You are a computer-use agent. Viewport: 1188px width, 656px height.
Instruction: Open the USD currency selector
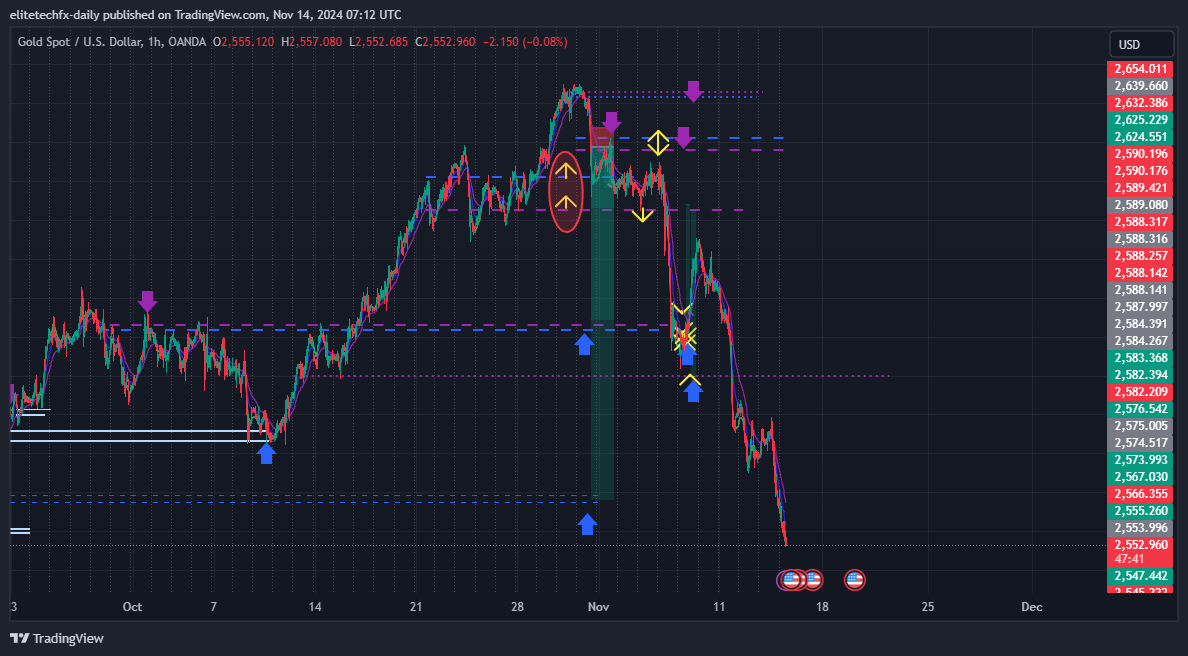[x=1140, y=45]
